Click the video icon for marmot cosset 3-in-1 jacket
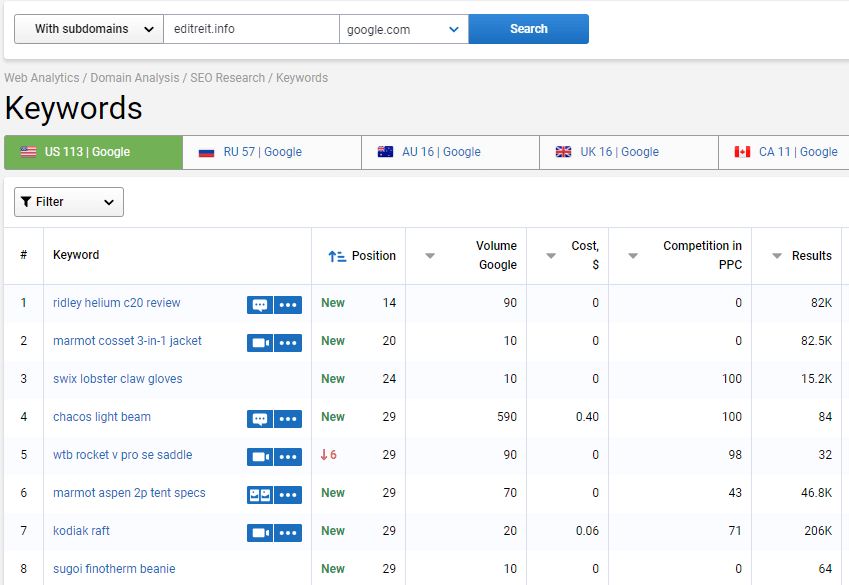The width and height of the screenshot is (849, 585). 260,343
